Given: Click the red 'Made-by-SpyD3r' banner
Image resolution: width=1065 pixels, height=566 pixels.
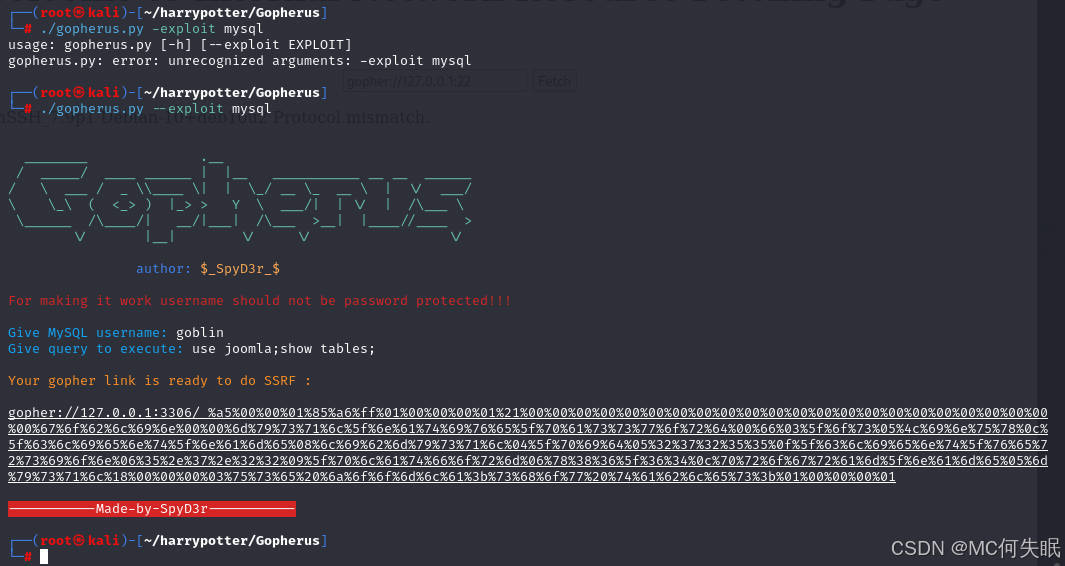Looking at the screenshot, I should [x=152, y=509].
